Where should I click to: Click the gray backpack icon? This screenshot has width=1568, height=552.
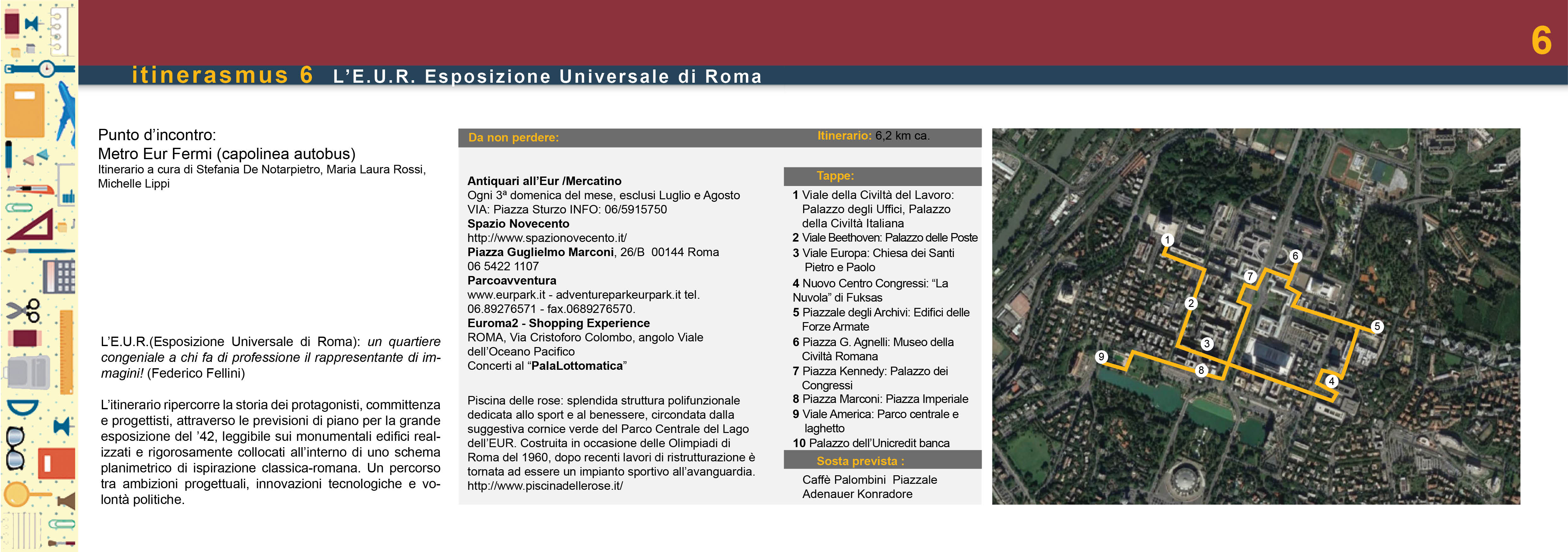tap(27, 372)
